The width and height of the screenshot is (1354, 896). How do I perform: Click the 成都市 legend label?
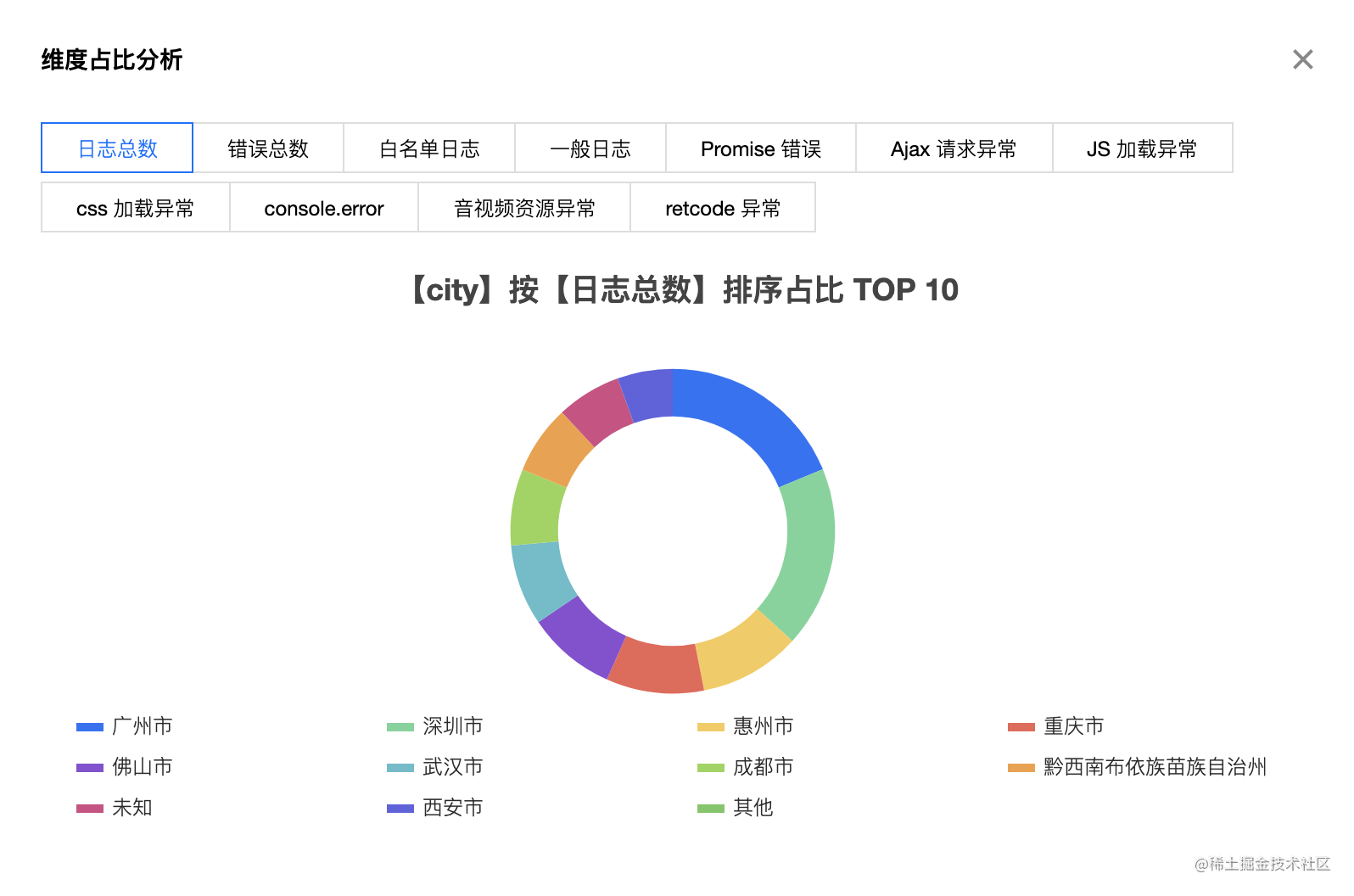(x=764, y=767)
